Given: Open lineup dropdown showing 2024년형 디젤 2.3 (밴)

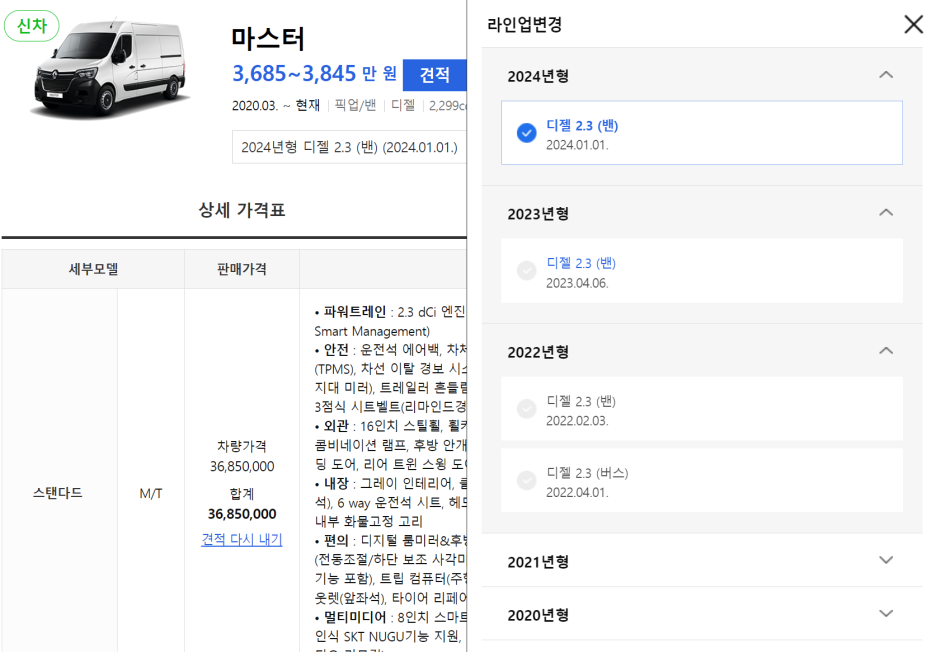Looking at the screenshot, I should point(349,147).
